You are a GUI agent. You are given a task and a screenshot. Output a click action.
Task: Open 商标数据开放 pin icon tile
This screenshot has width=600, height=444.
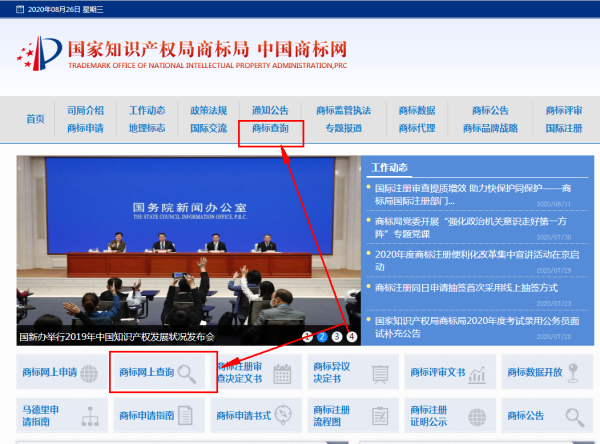(x=573, y=374)
